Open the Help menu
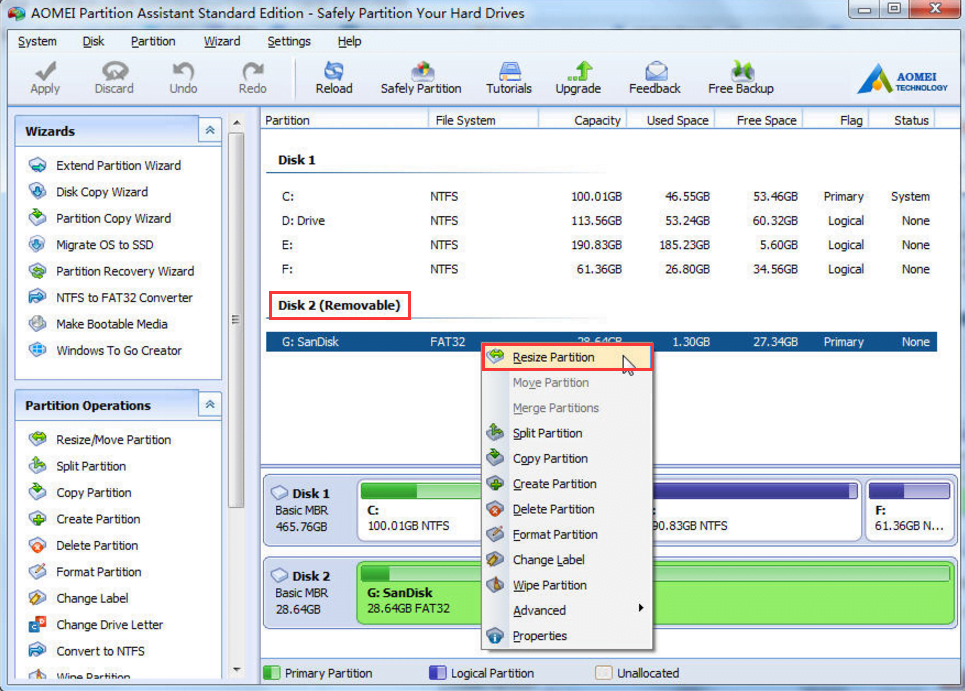Screen dimensions: 965x691 pos(350,41)
